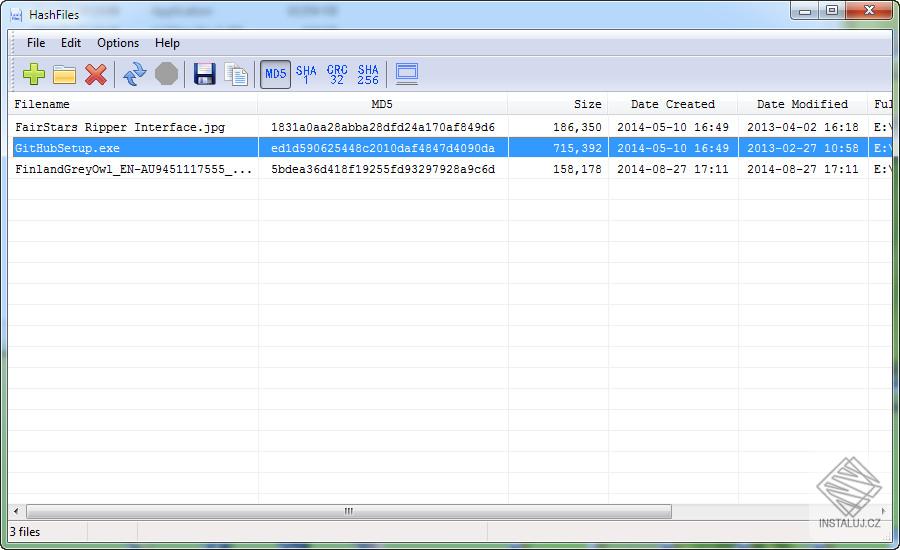Select the GitHubSetup.exe filename

(x=67, y=148)
